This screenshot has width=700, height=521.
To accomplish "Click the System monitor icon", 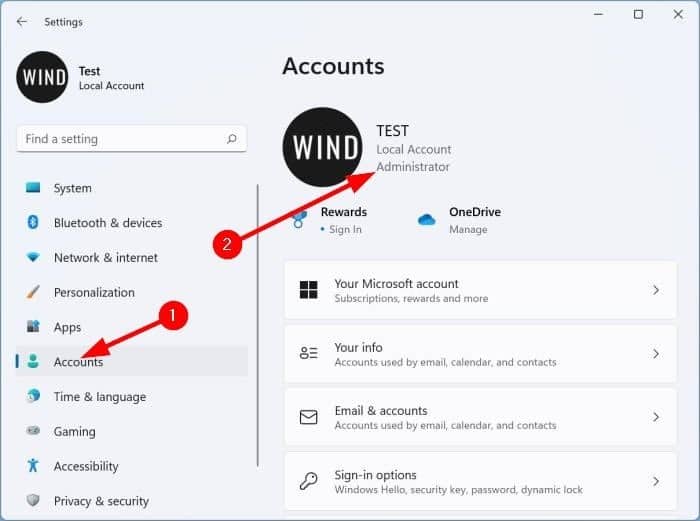I will [33, 188].
